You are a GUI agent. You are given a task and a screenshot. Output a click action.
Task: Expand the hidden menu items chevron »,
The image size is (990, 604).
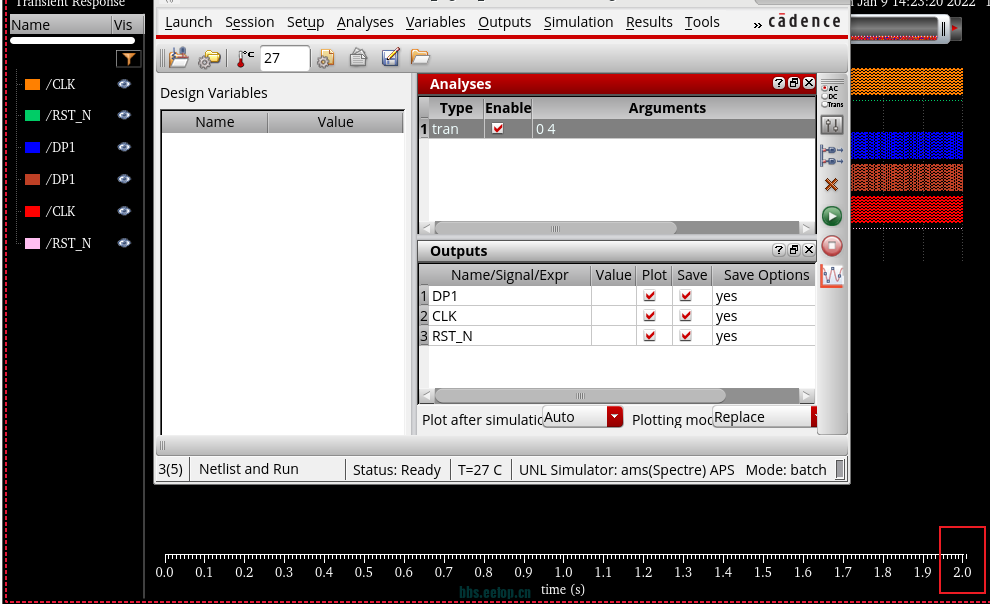pos(757,23)
